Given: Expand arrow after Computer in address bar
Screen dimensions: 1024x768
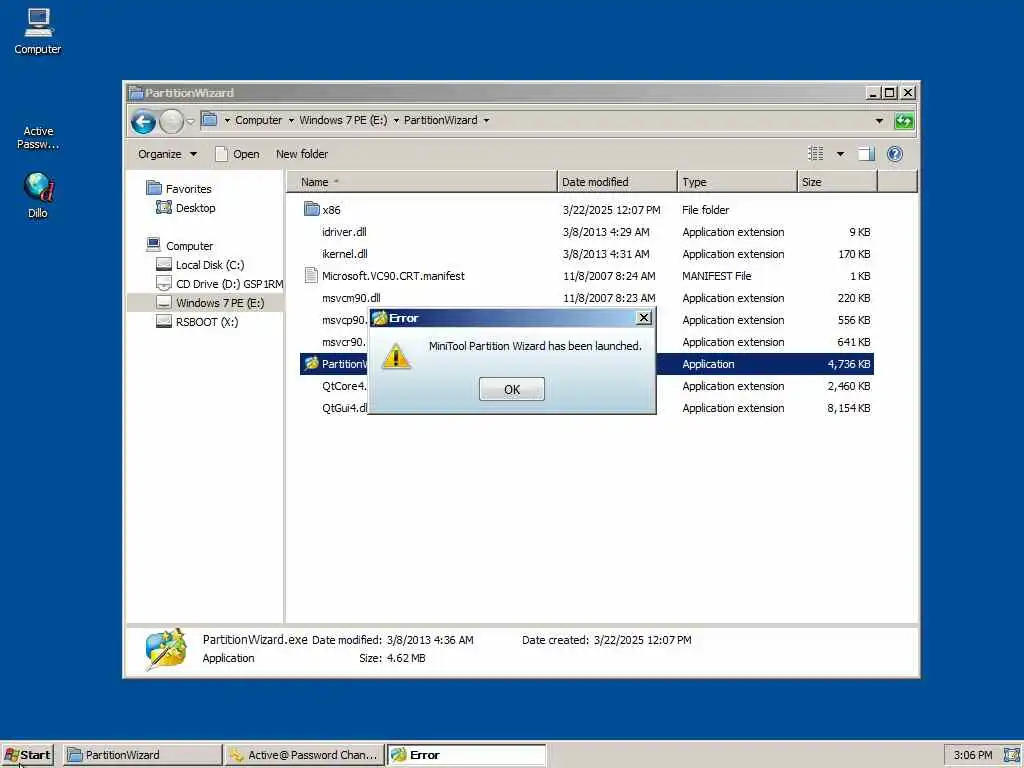Looking at the screenshot, I should pyautogui.click(x=291, y=120).
